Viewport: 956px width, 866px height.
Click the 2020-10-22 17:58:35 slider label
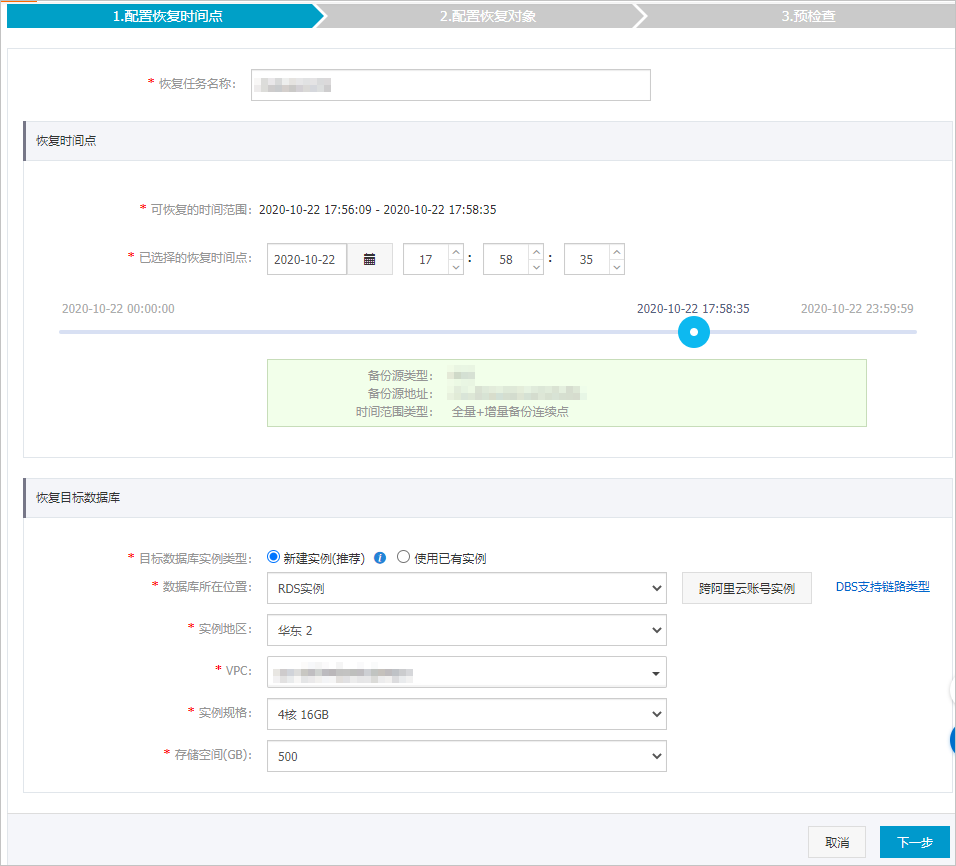(x=693, y=309)
